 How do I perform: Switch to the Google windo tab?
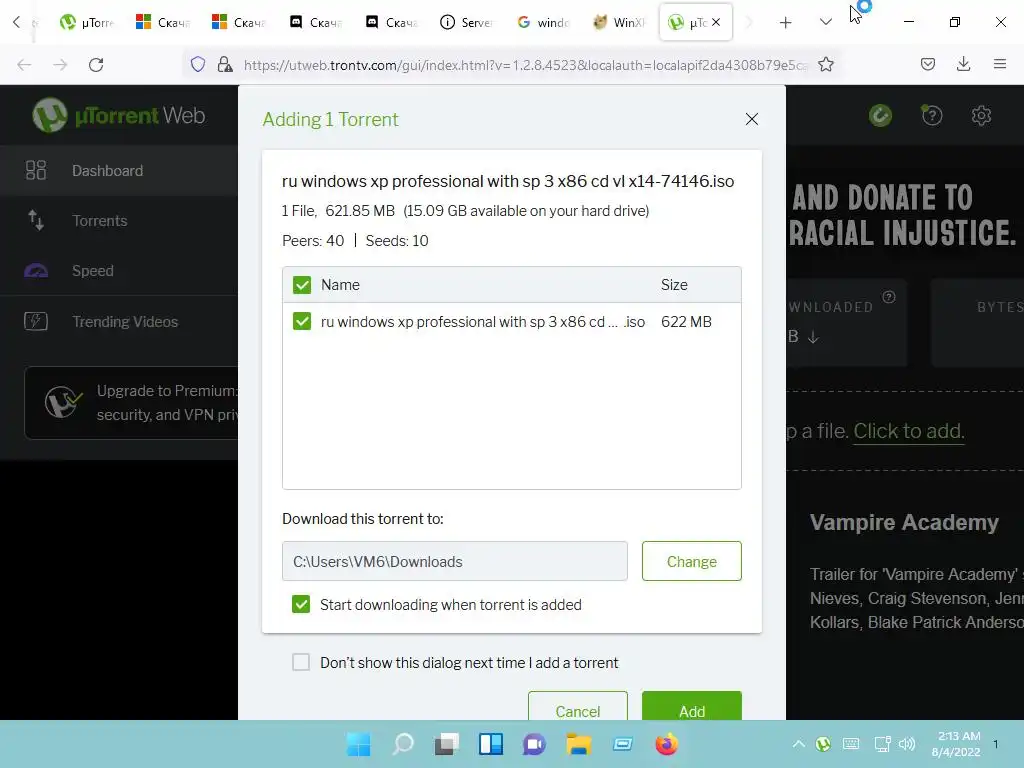[543, 22]
